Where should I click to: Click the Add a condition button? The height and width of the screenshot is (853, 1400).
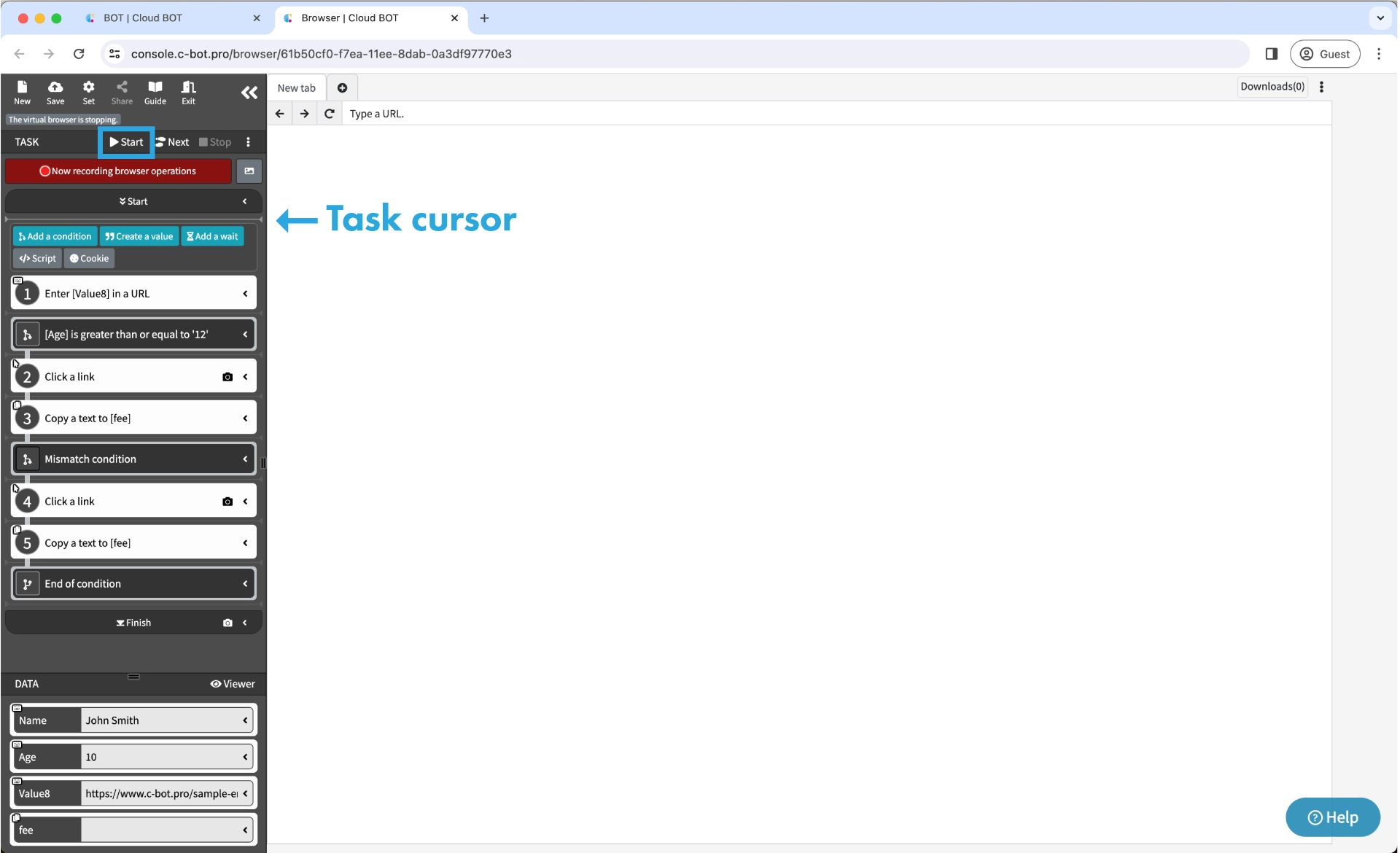[x=55, y=236]
